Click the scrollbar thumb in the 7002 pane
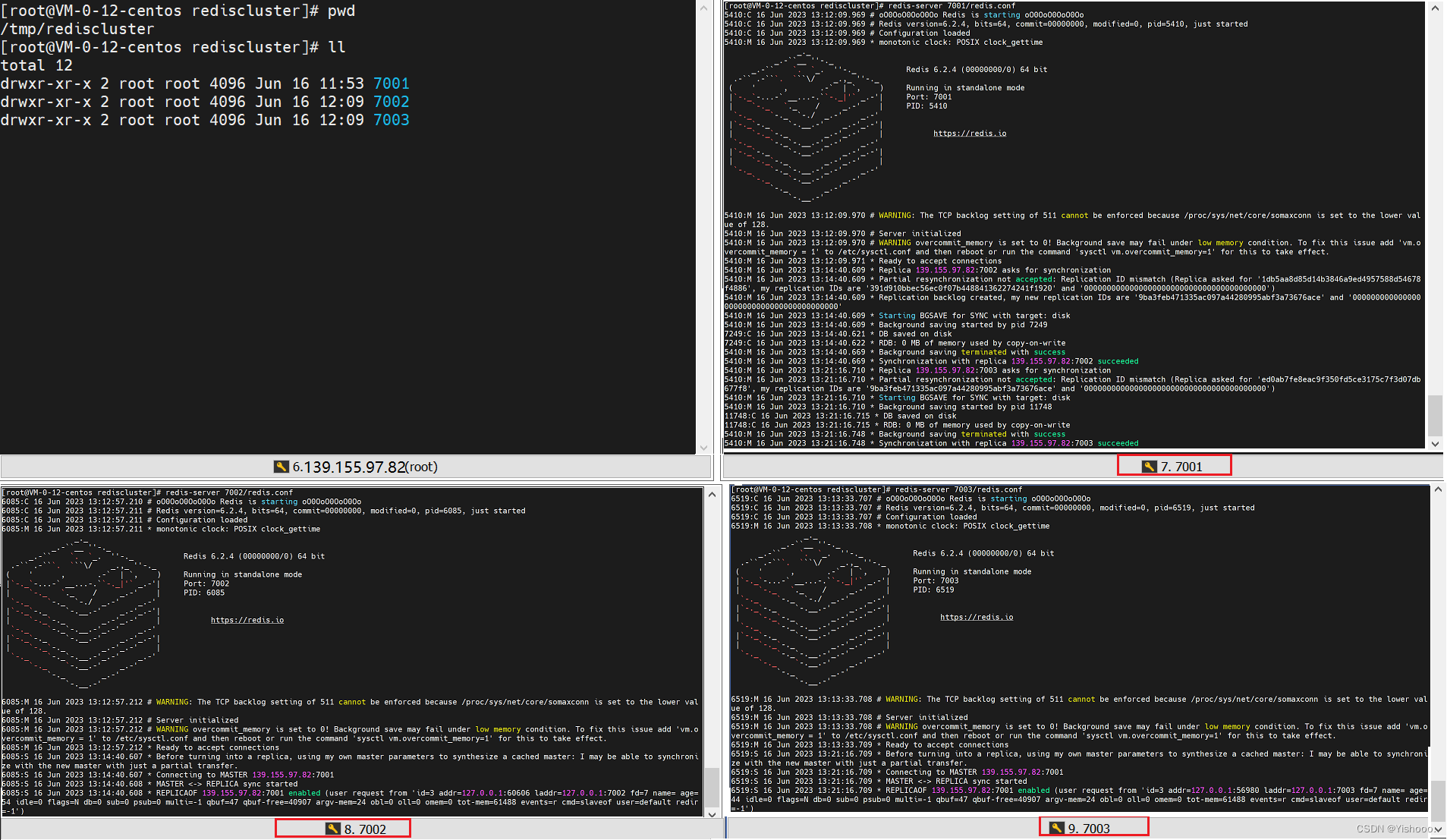Image resolution: width=1447 pixels, height=840 pixels. 712,786
